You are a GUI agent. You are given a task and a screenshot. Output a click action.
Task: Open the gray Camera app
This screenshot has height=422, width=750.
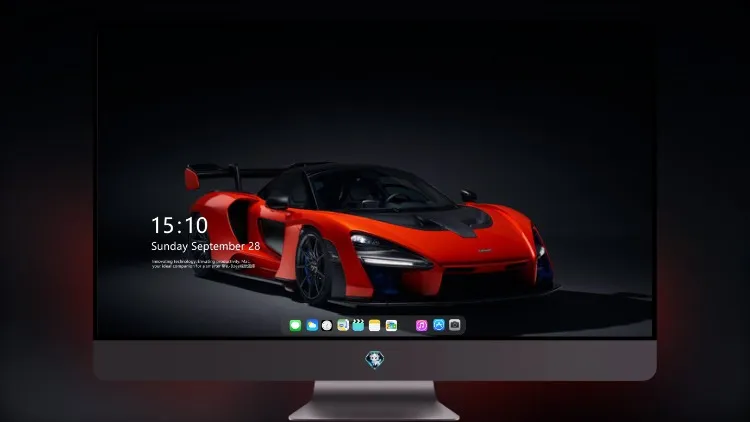point(455,325)
